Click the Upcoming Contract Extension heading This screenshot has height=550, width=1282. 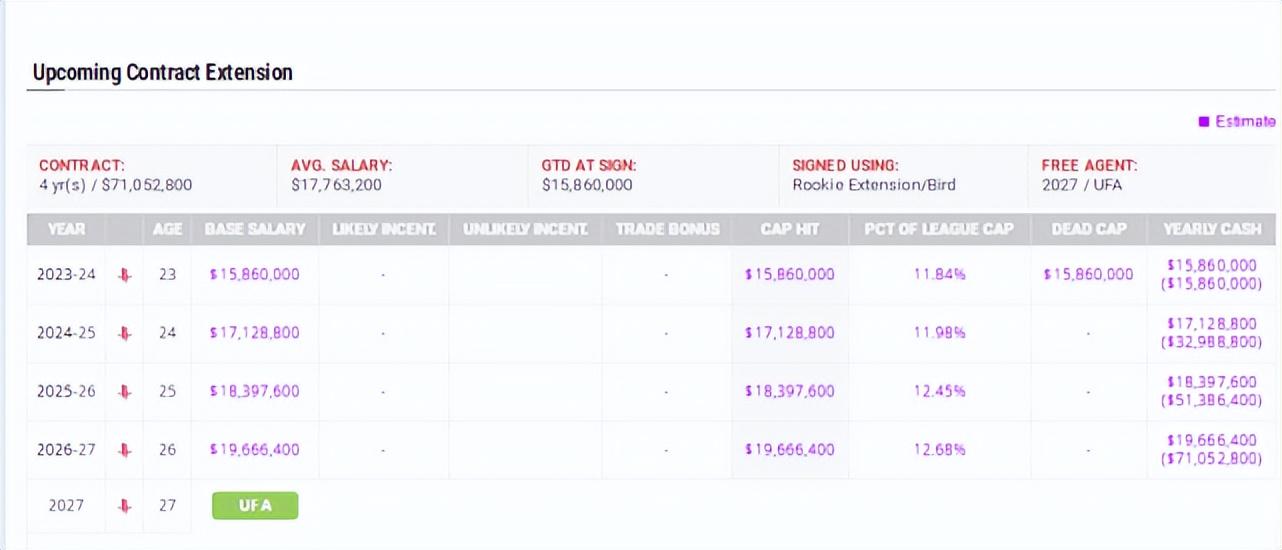162,73
